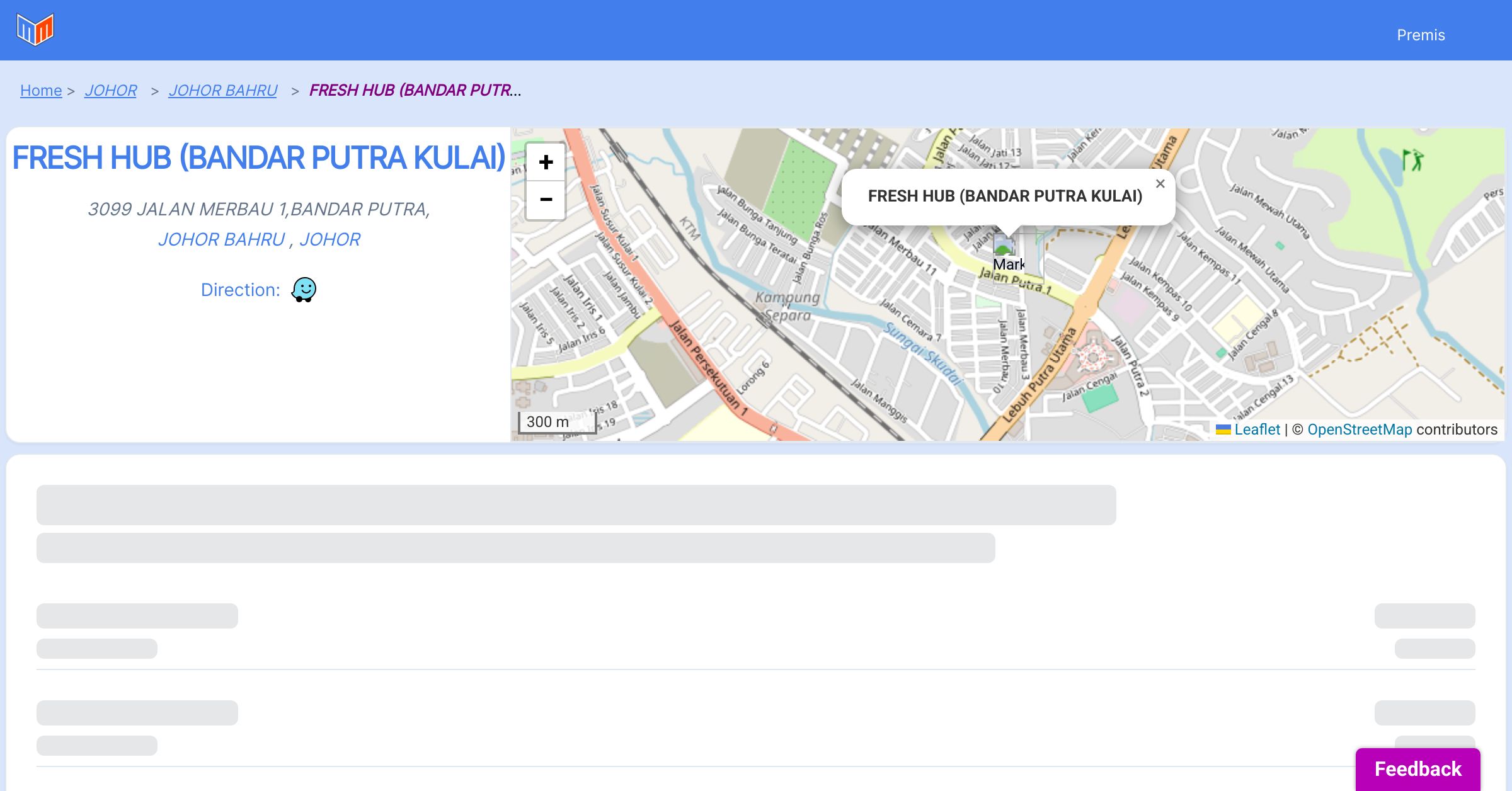Click the FRESH HUB breadcrumb item

coord(415,91)
